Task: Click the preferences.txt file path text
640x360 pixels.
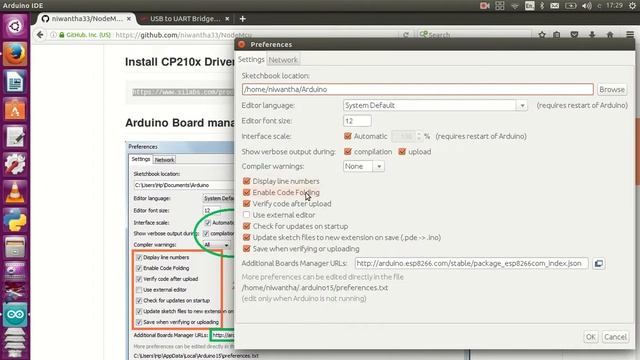Action: 315,287
